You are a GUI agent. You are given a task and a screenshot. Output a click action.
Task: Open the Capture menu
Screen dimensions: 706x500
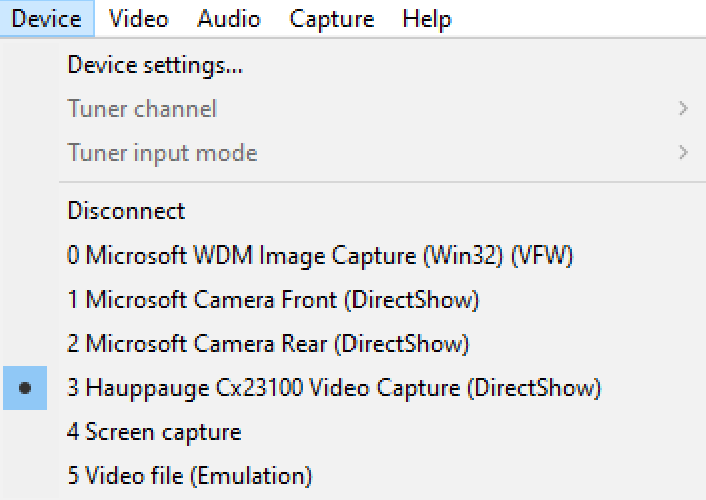332,18
